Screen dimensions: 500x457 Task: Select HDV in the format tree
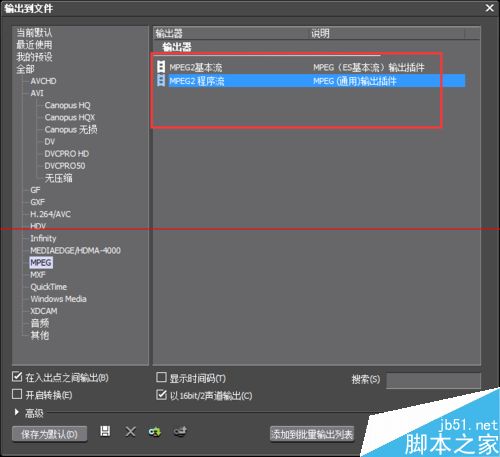pos(38,226)
